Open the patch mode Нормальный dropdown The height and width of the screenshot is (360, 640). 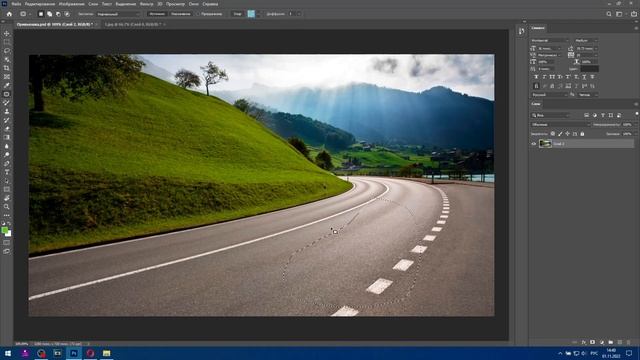(x=118, y=14)
